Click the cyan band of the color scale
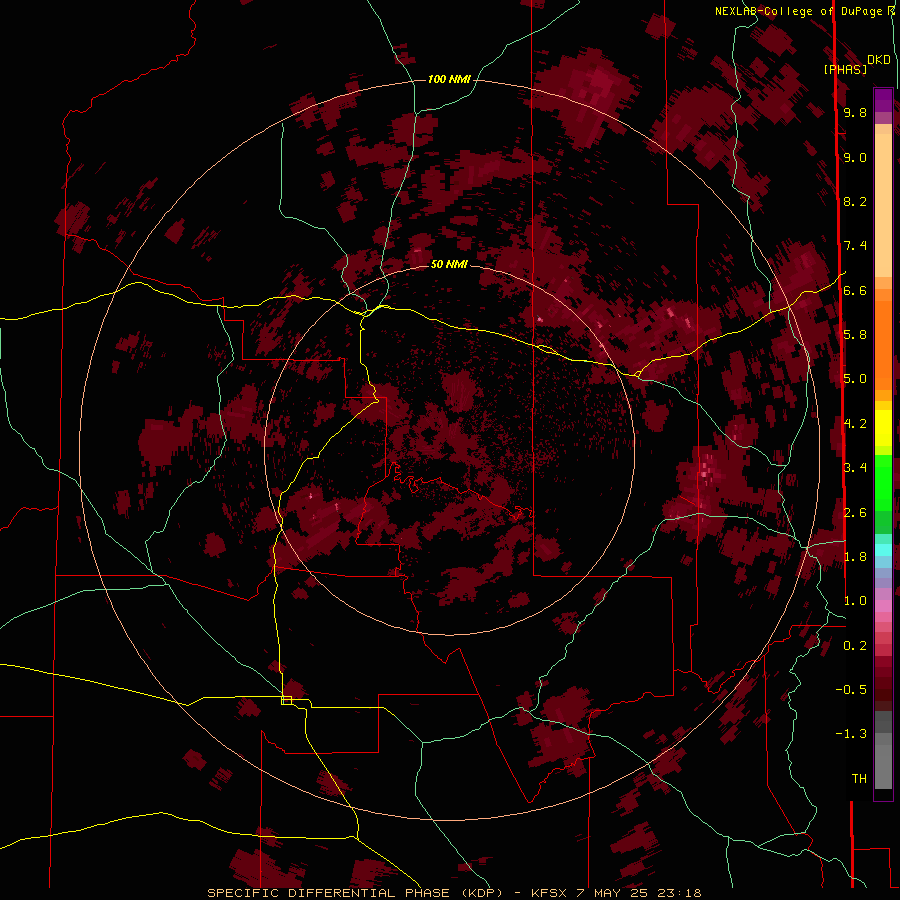Screen dimensions: 900x900 click(x=883, y=550)
